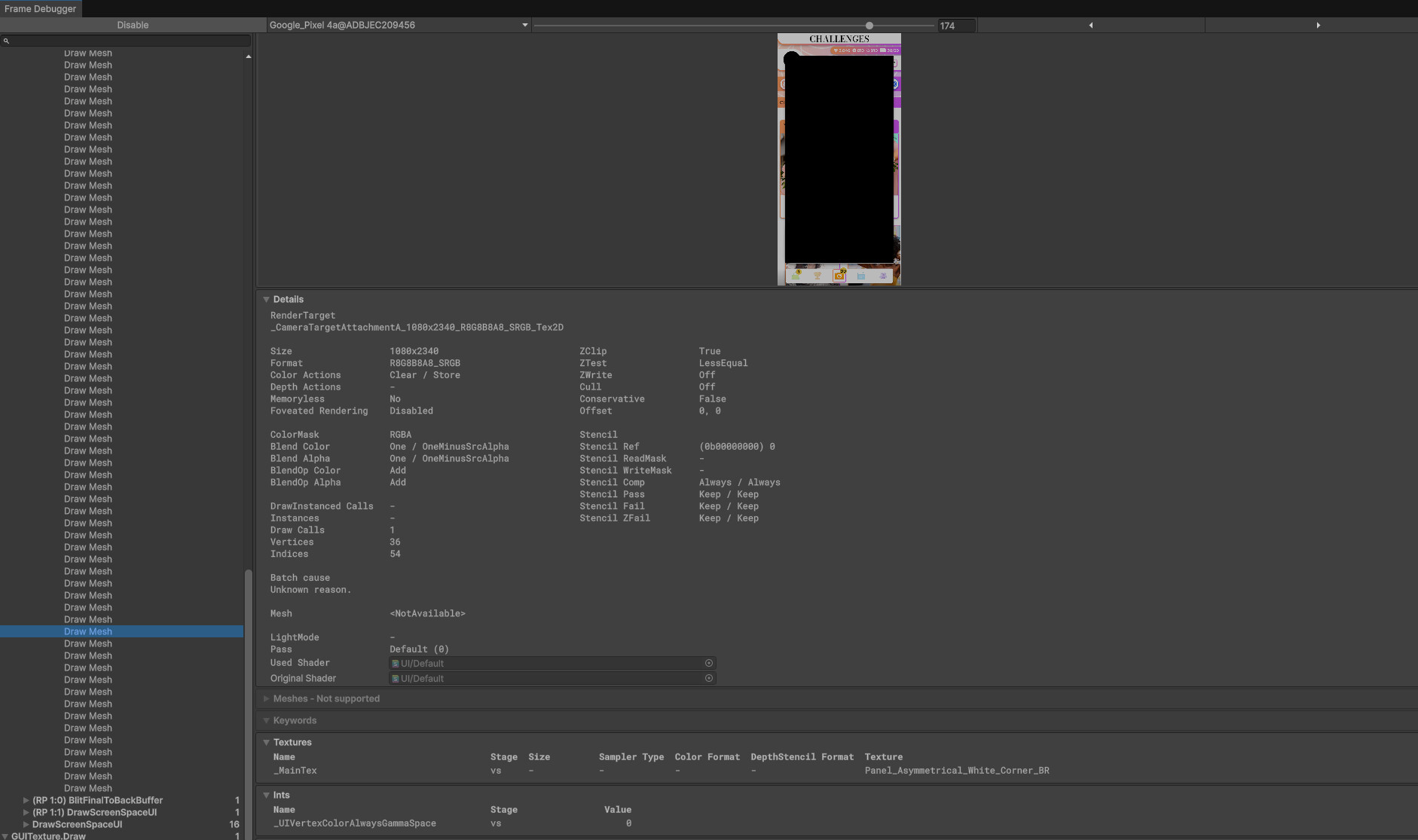Viewport: 1418px width, 840px height.
Task: Step to the previous event with the left arrow
Action: pyautogui.click(x=1090, y=25)
